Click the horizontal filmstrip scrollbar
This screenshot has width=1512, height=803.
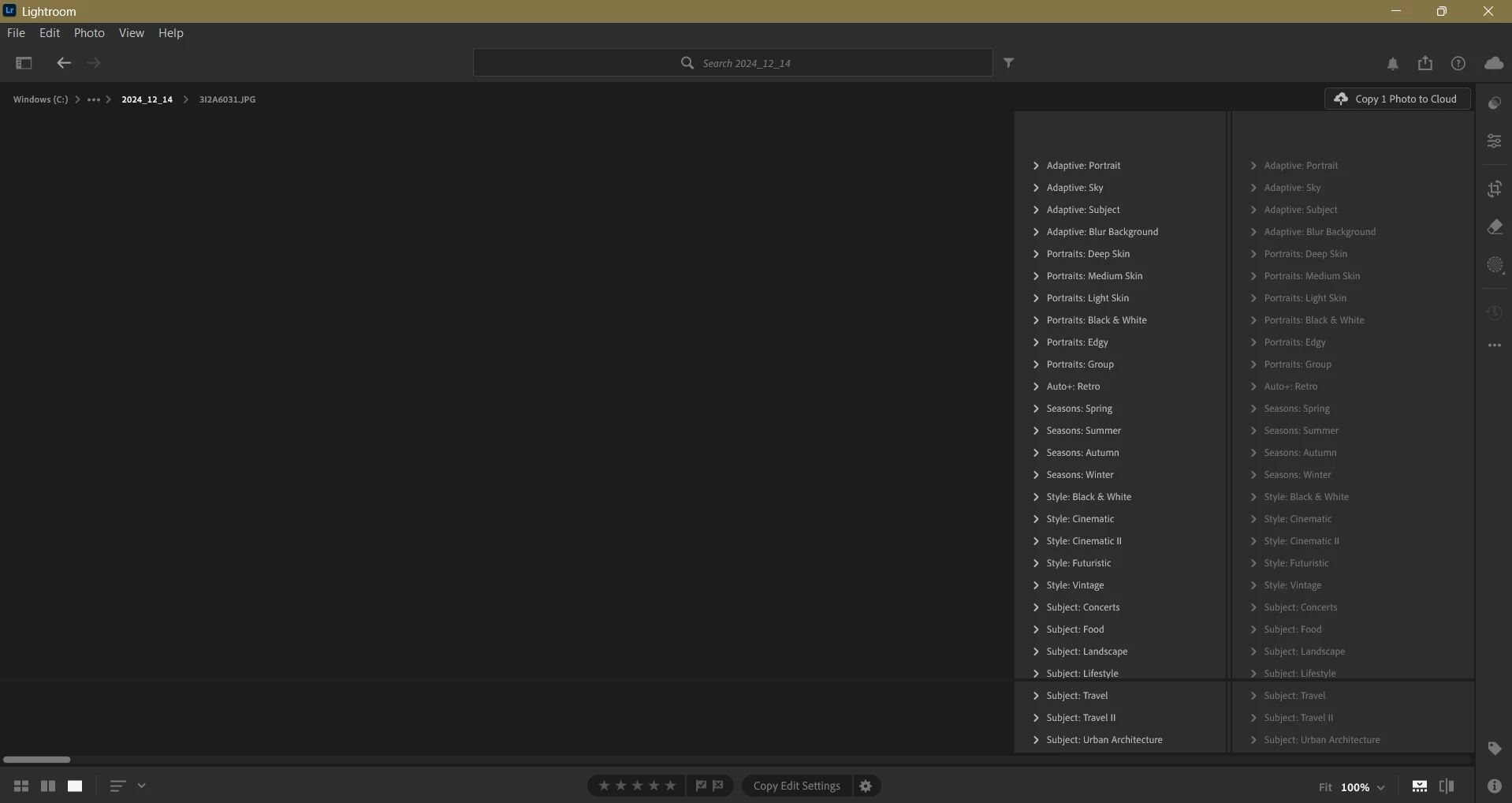coord(36,760)
